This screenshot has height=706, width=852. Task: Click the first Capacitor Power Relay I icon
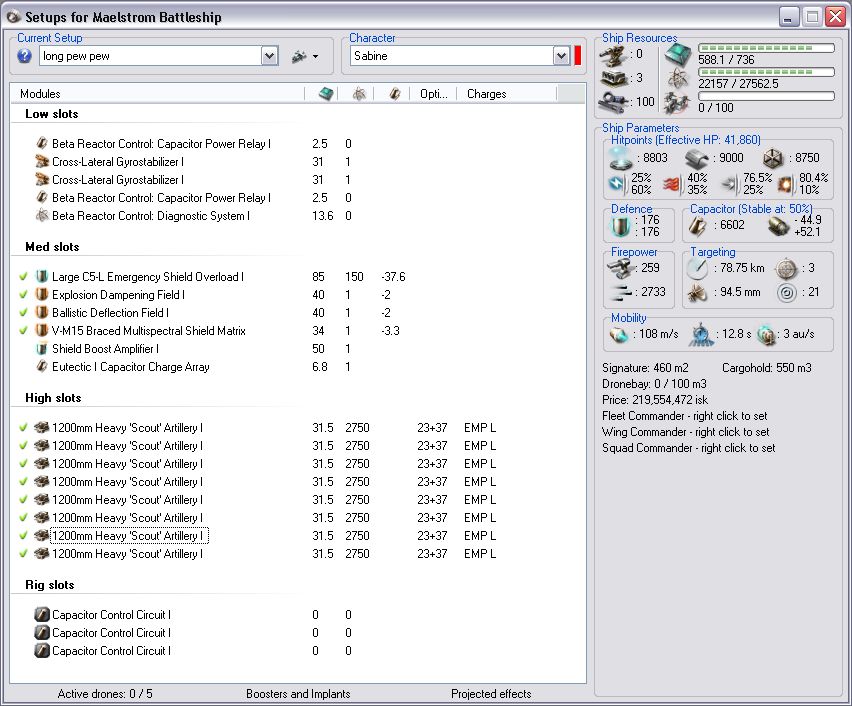point(42,143)
